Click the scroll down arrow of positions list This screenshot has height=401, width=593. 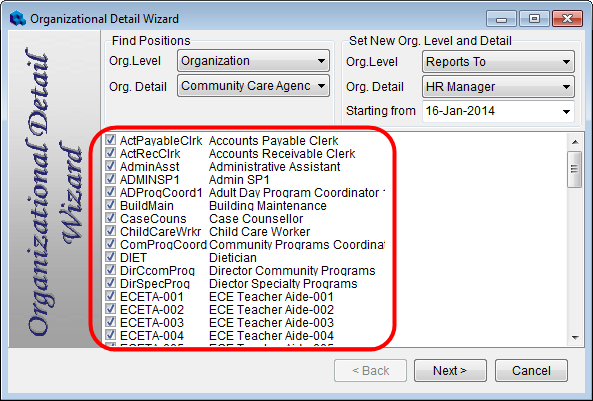point(575,337)
